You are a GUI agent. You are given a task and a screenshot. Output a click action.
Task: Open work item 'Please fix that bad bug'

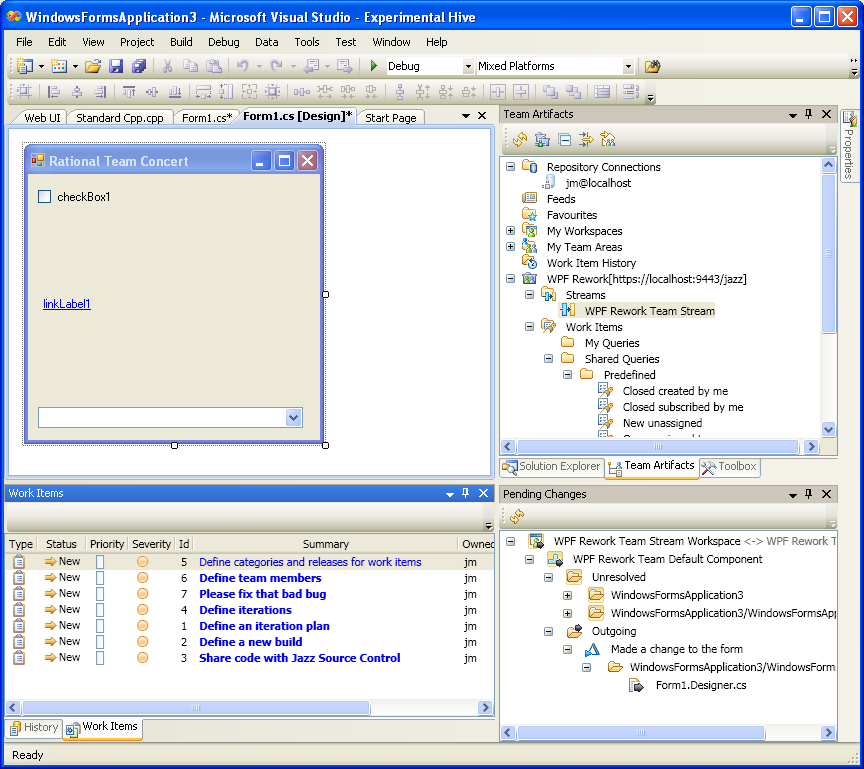(263, 594)
